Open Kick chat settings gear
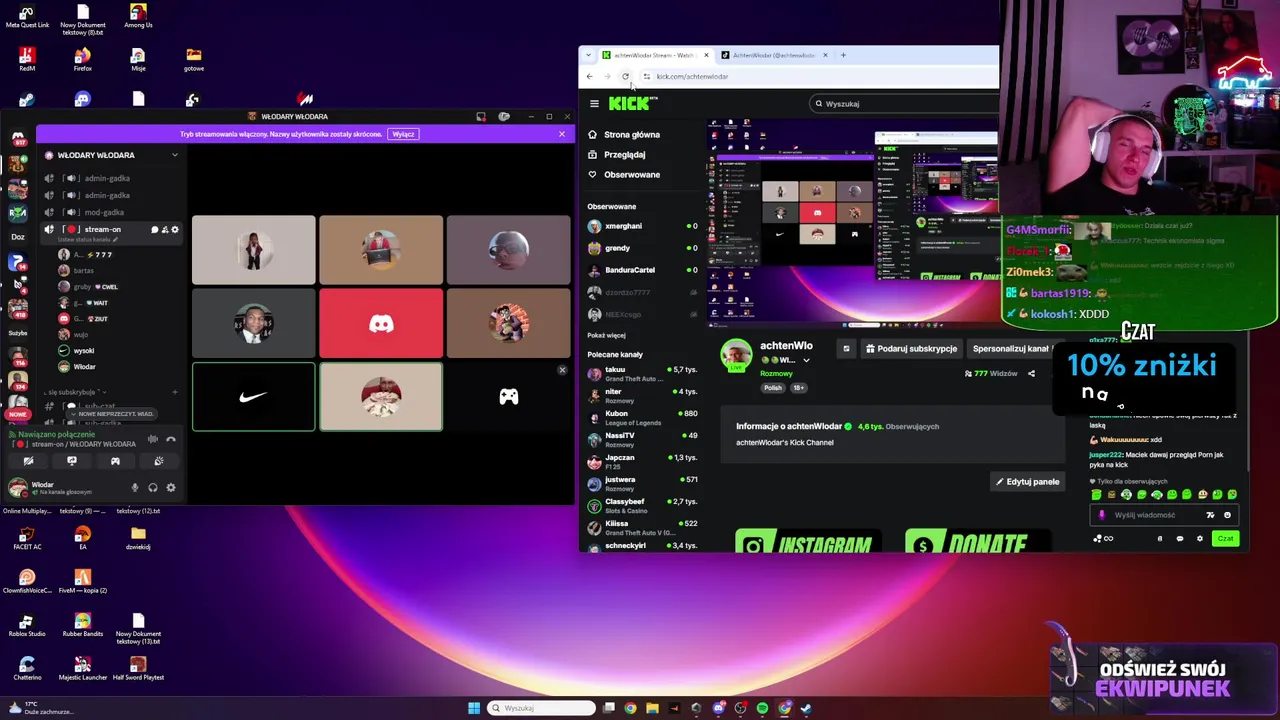 click(1200, 539)
